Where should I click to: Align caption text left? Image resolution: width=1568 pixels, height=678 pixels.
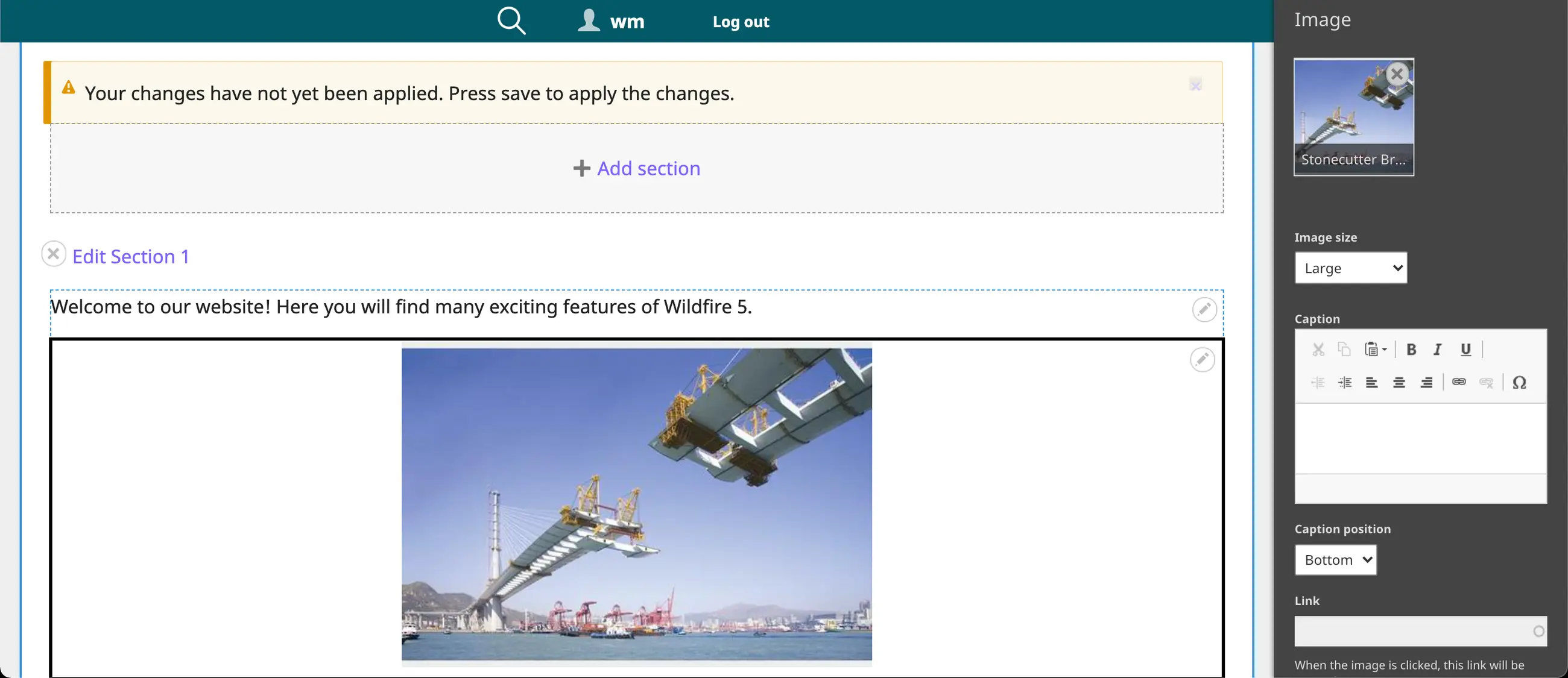(1371, 383)
